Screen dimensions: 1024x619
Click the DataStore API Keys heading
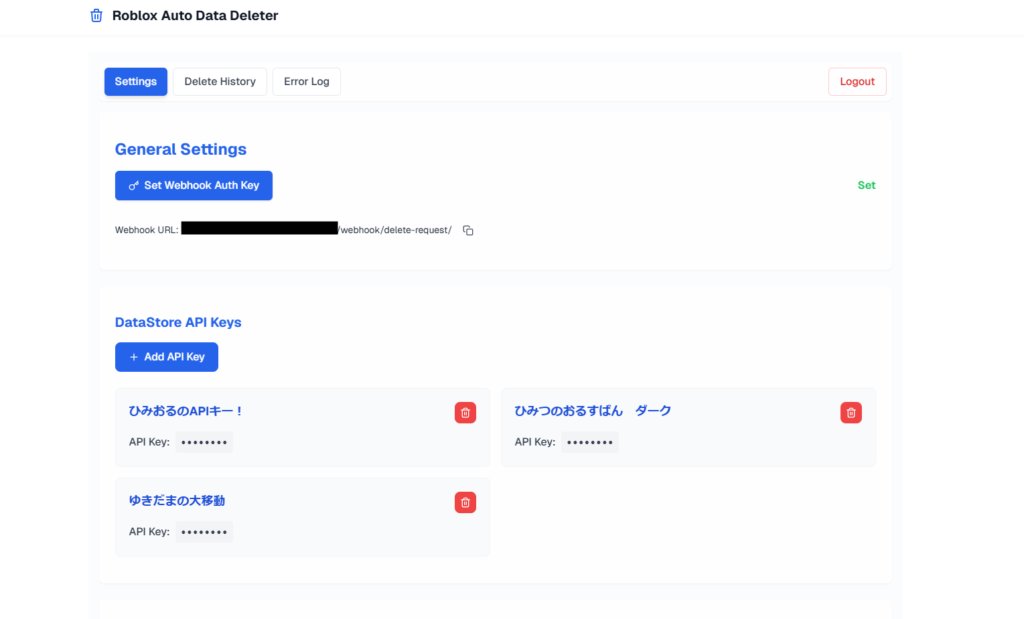pos(178,322)
